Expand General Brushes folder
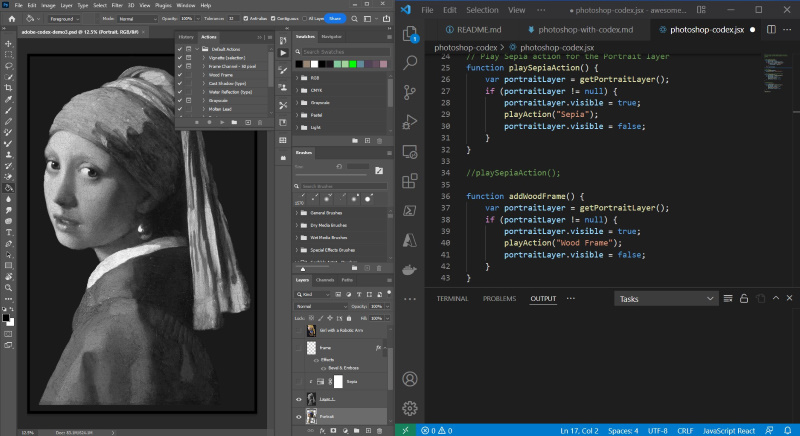This screenshot has height=436, width=800. tap(297, 213)
